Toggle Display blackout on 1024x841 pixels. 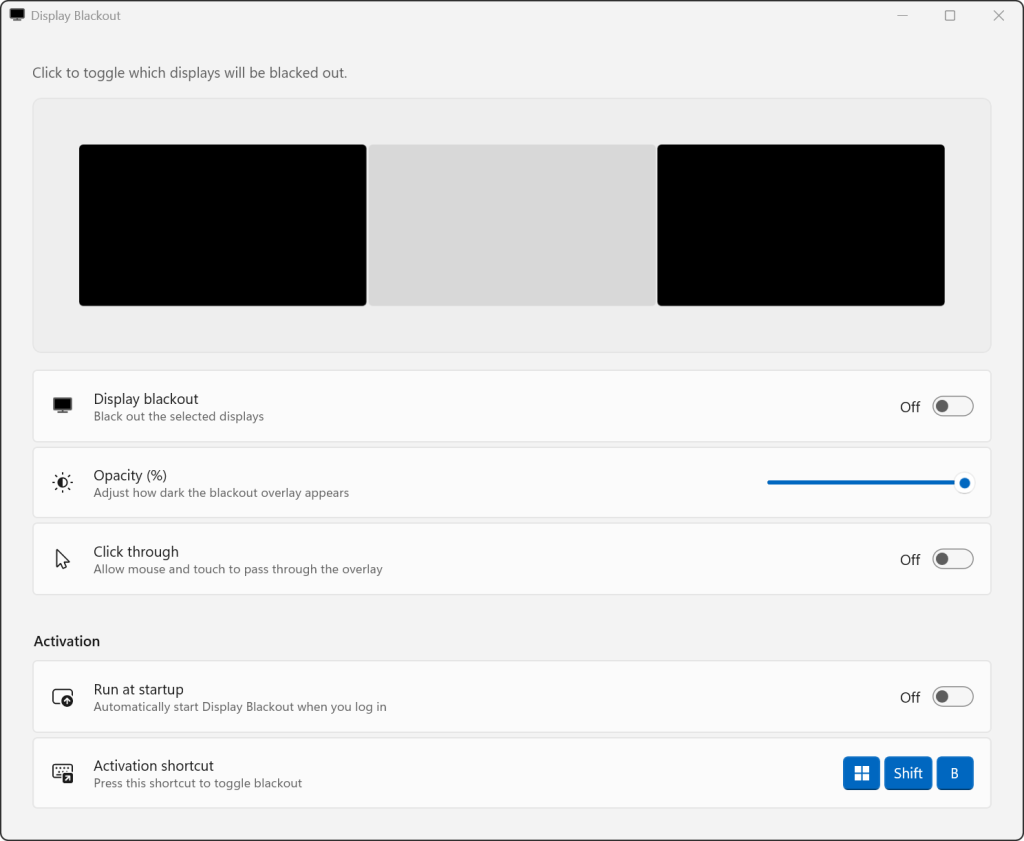pyautogui.click(x=952, y=405)
